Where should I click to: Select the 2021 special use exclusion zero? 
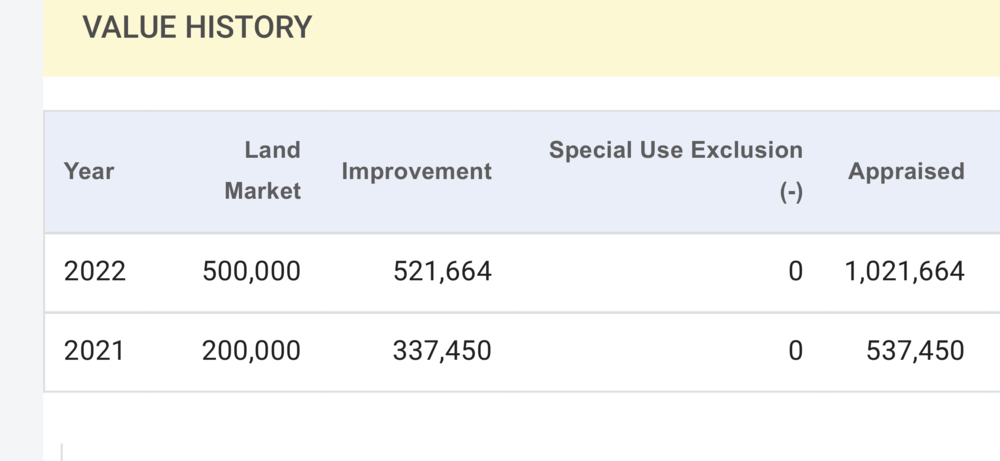pos(795,351)
